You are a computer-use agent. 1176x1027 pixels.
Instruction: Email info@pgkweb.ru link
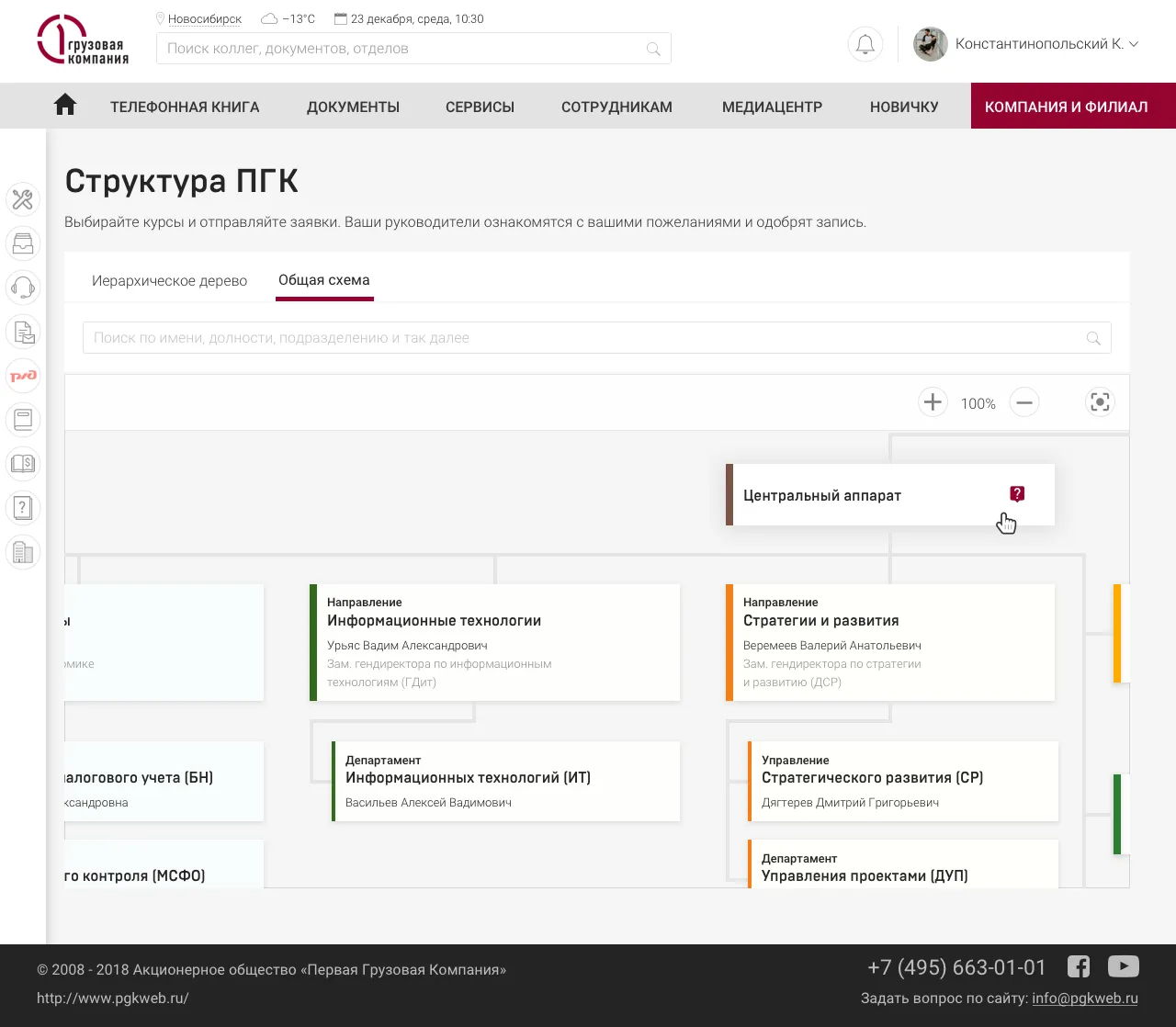tap(1085, 998)
